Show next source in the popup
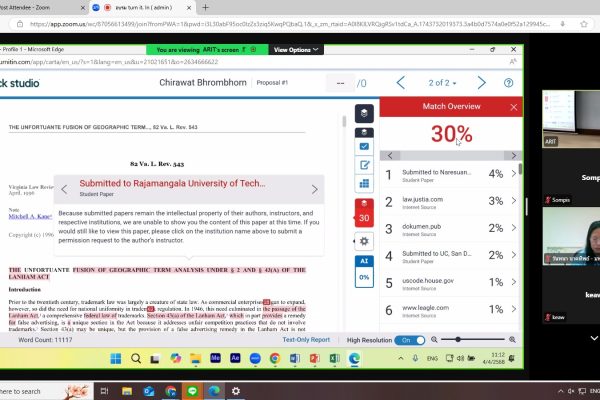This screenshot has height=400, width=600. pyautogui.click(x=314, y=189)
